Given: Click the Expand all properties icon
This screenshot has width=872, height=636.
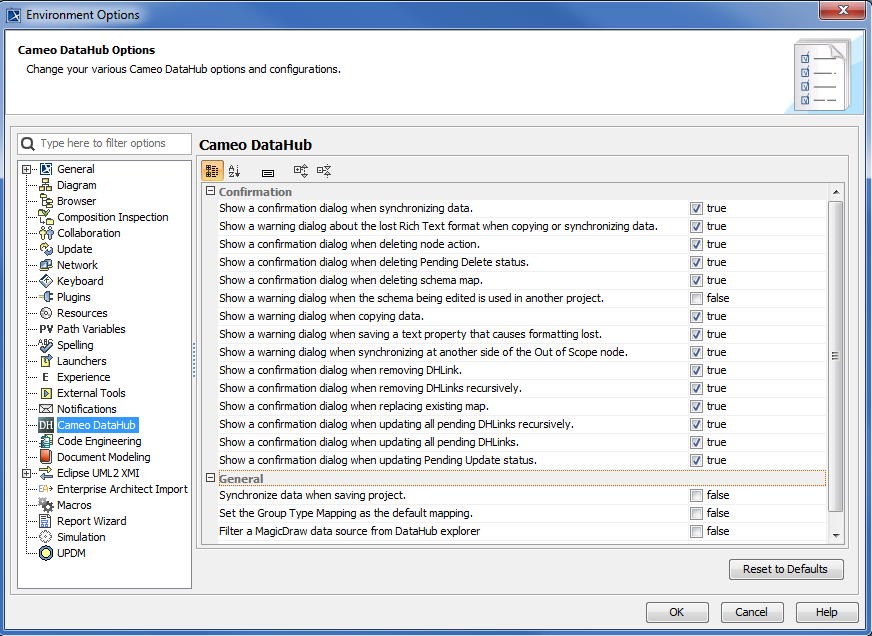Looking at the screenshot, I should coord(301,171).
